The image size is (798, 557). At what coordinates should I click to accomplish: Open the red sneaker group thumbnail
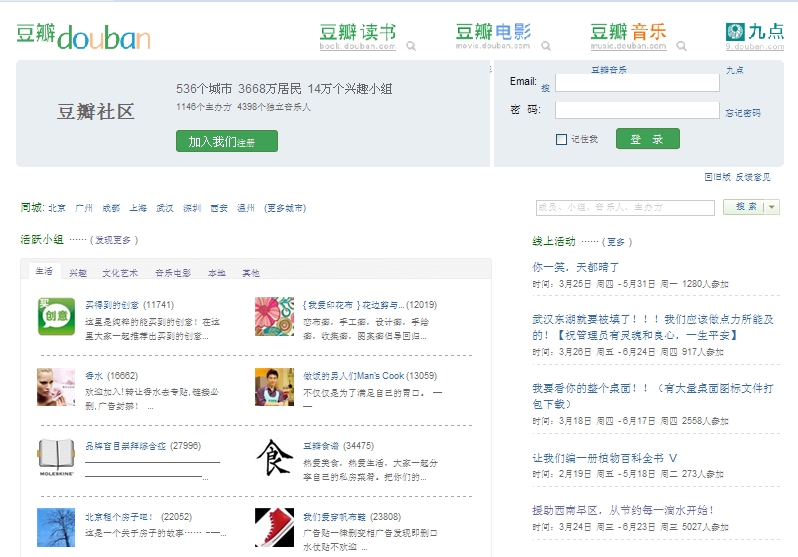click(274, 527)
